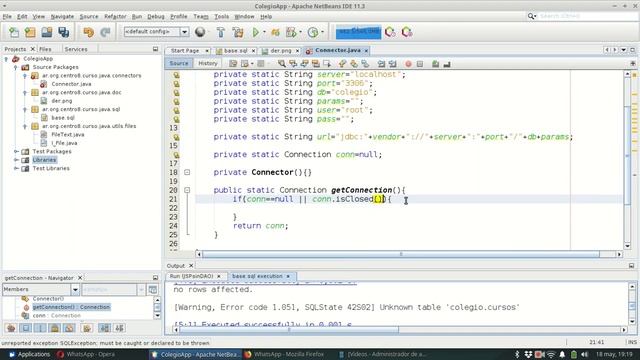Click the Find Selection magnifier icon in editor toolbar
This screenshot has width=640, height=360.
pyautogui.click(x=282, y=64)
